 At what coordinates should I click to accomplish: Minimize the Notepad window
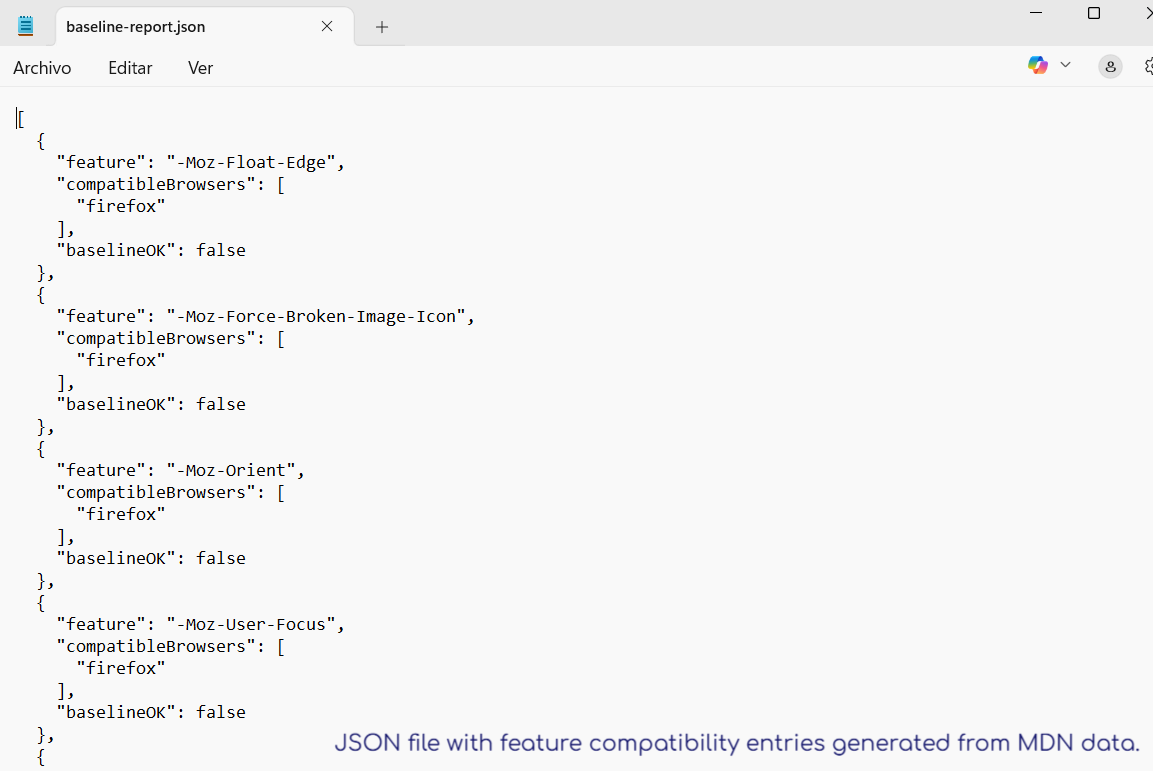[1036, 13]
